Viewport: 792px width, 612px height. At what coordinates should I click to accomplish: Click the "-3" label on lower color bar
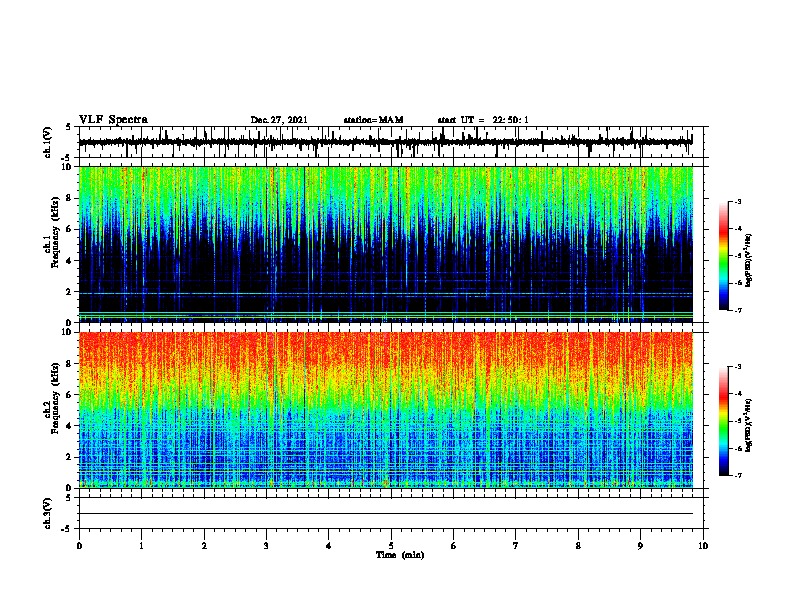[738, 367]
